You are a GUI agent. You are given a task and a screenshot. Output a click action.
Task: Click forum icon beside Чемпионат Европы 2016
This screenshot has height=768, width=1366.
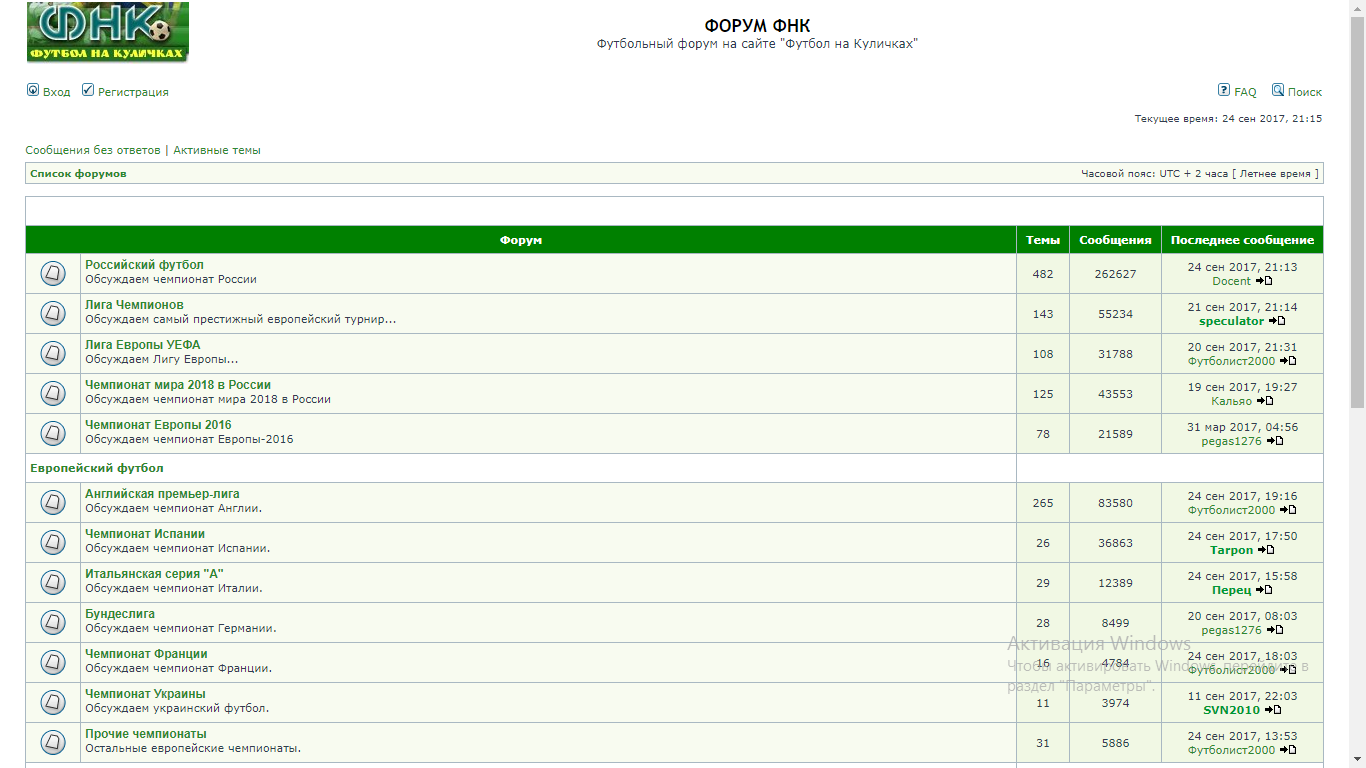(53, 433)
